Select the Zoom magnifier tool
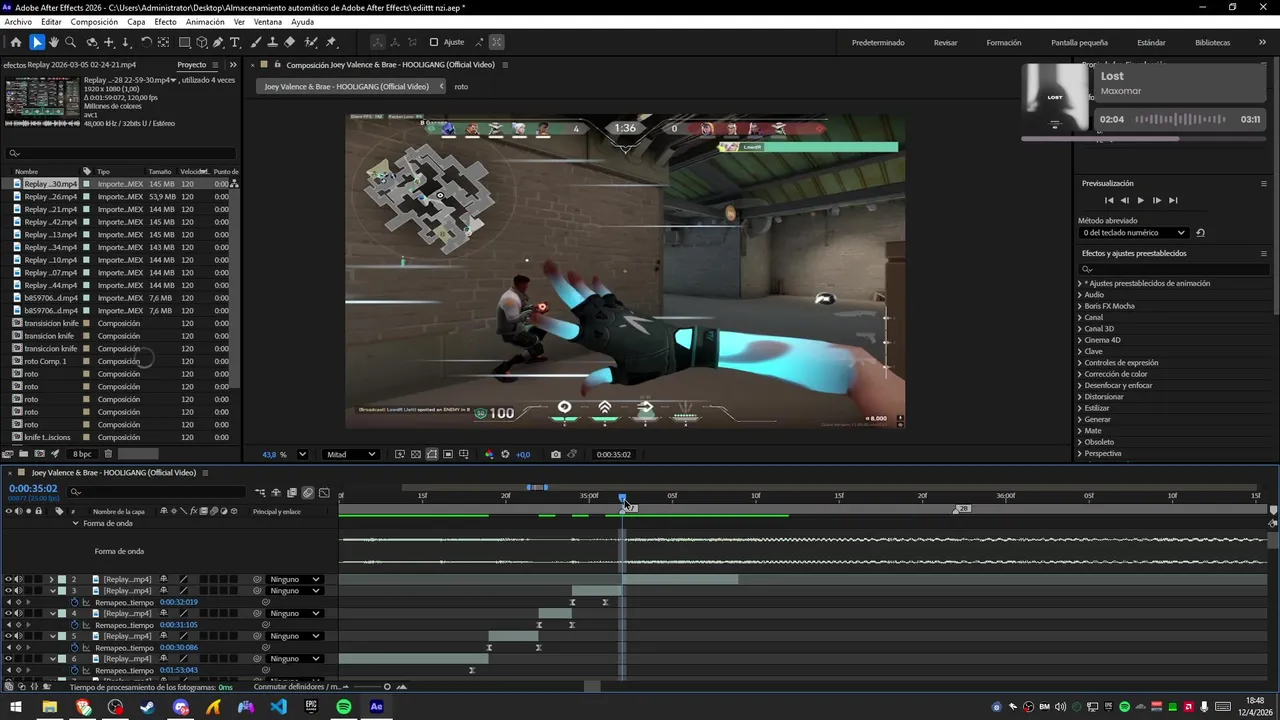Screen dimensions: 1280x720 (x=70, y=42)
